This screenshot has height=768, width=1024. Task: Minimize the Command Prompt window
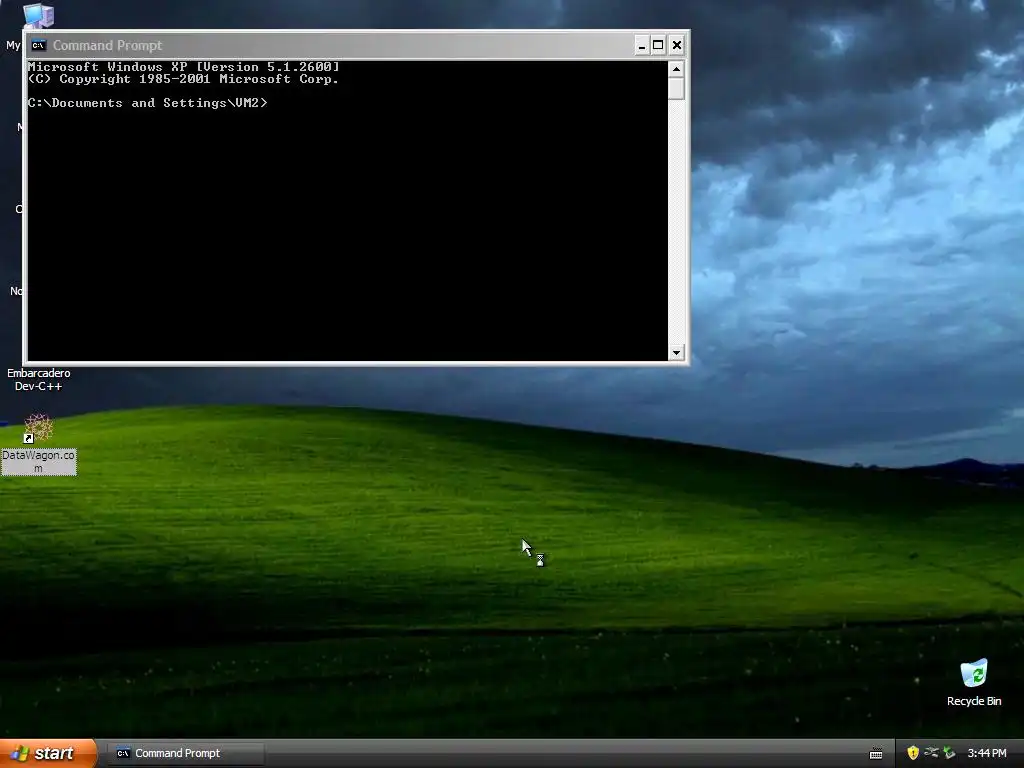642,45
